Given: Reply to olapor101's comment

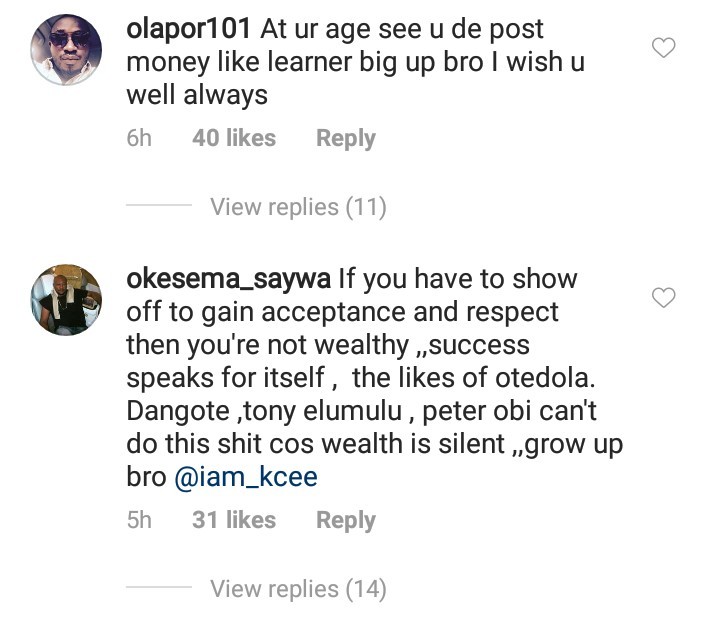Looking at the screenshot, I should pos(345,139).
